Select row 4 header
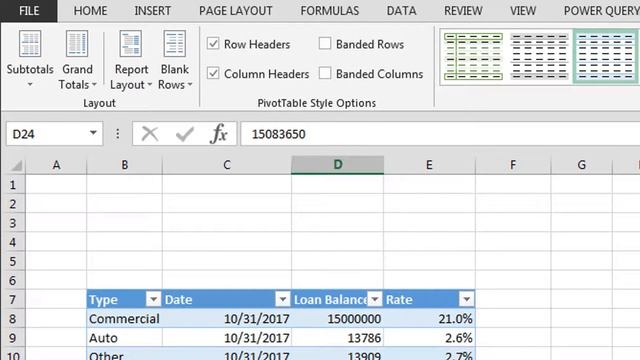This screenshot has width=640, height=360. 13,242
